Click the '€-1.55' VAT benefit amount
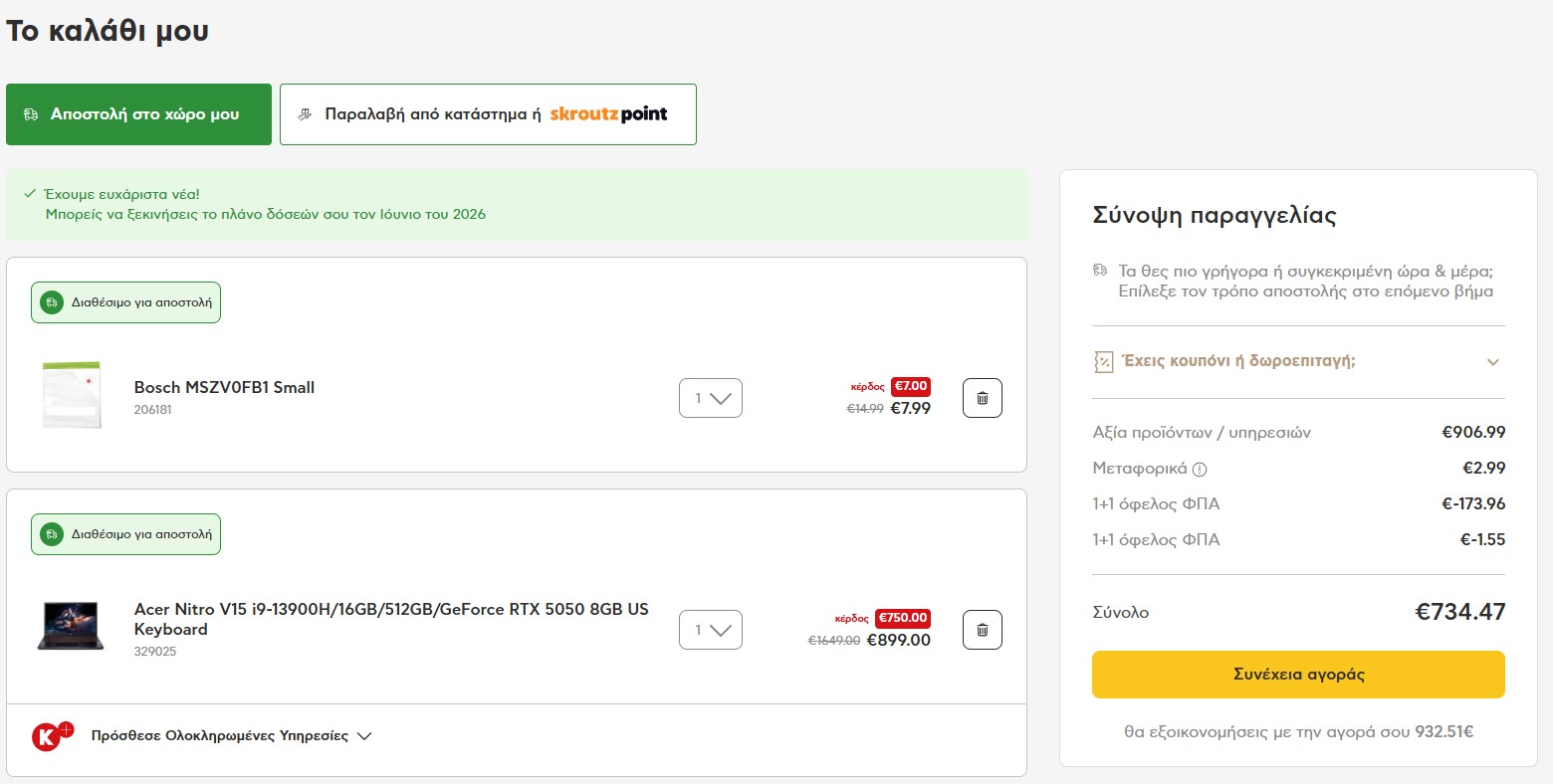 pos(1482,540)
